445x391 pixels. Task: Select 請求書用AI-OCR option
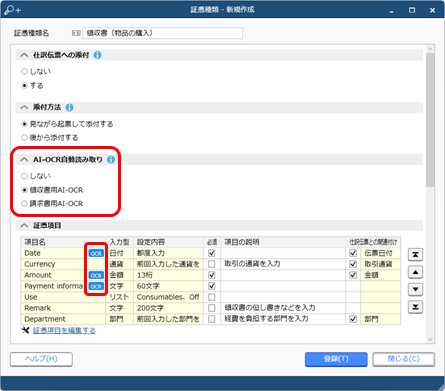(24, 203)
